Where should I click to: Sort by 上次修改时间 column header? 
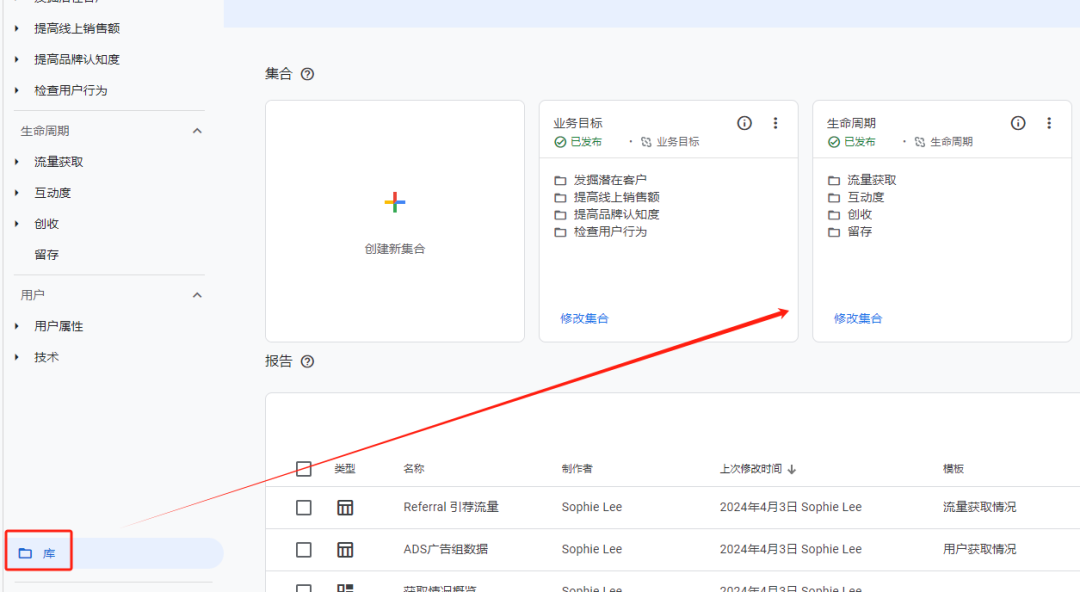click(751, 469)
